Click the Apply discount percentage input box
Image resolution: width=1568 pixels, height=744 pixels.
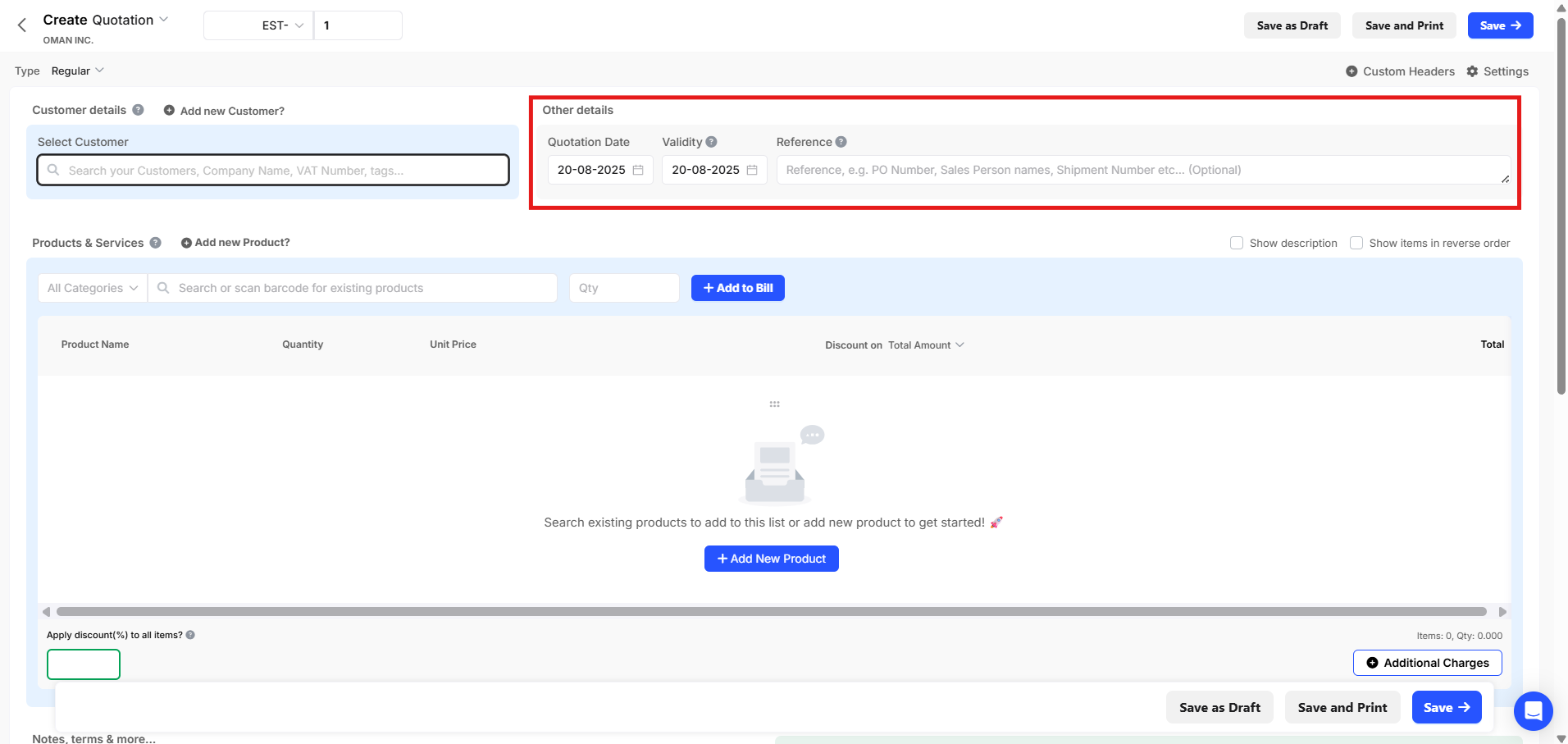tap(84, 664)
